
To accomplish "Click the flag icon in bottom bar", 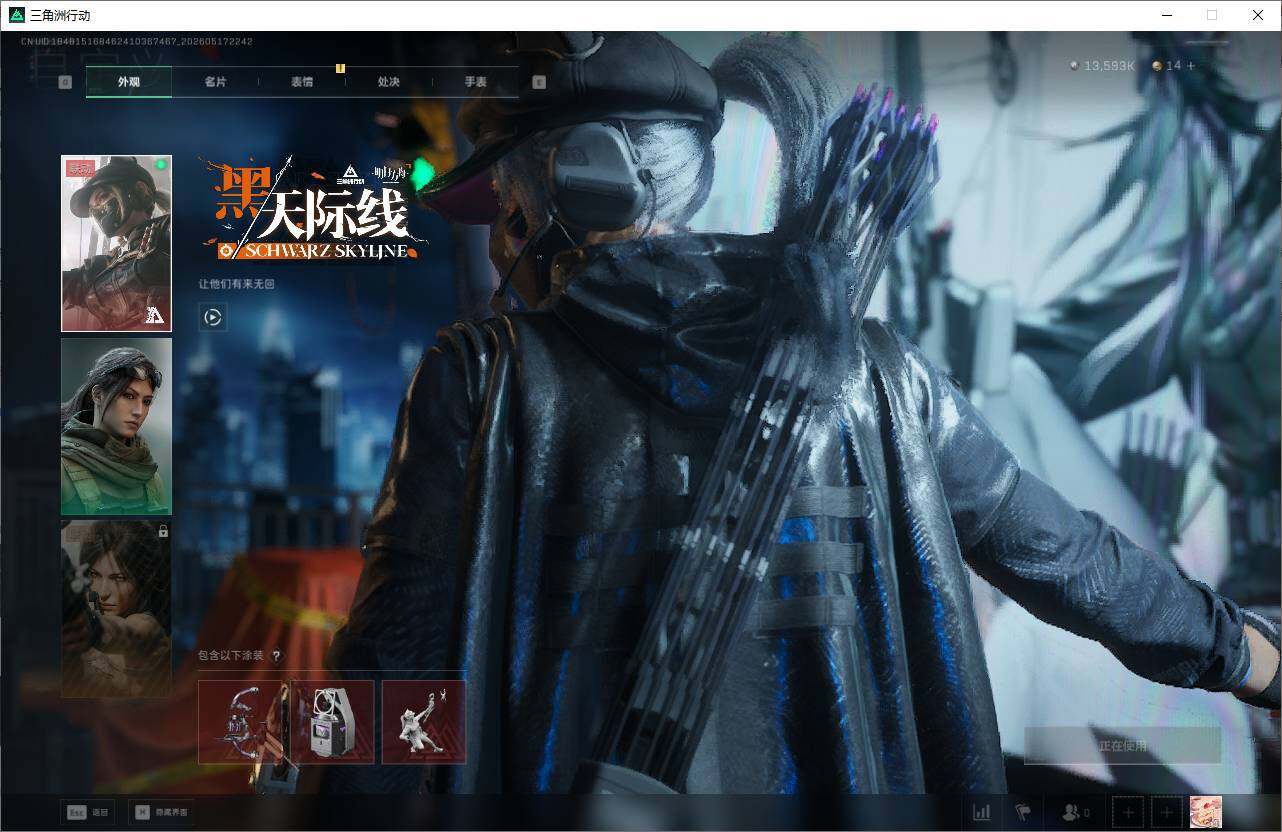I will coord(1022,812).
